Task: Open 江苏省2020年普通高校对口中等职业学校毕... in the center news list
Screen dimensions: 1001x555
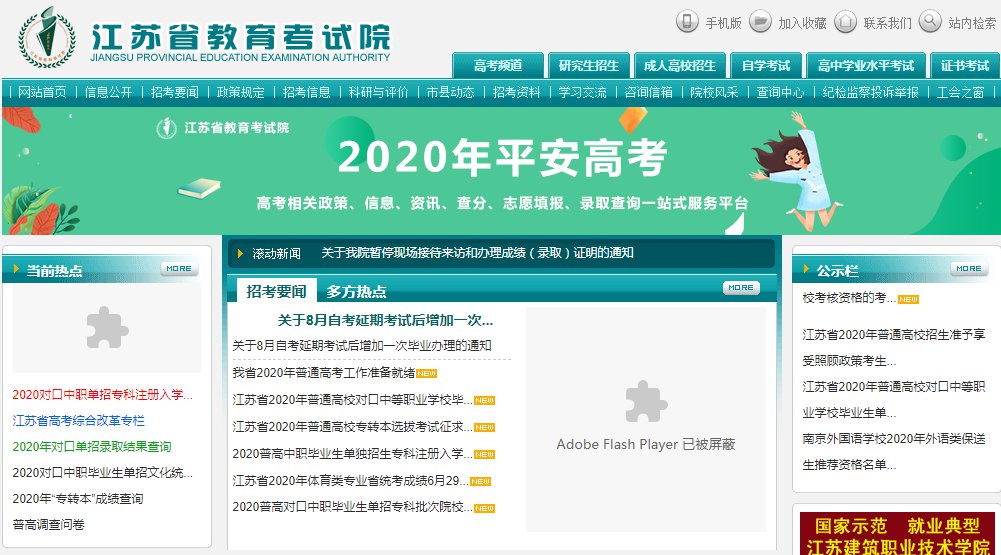Action: coord(352,400)
